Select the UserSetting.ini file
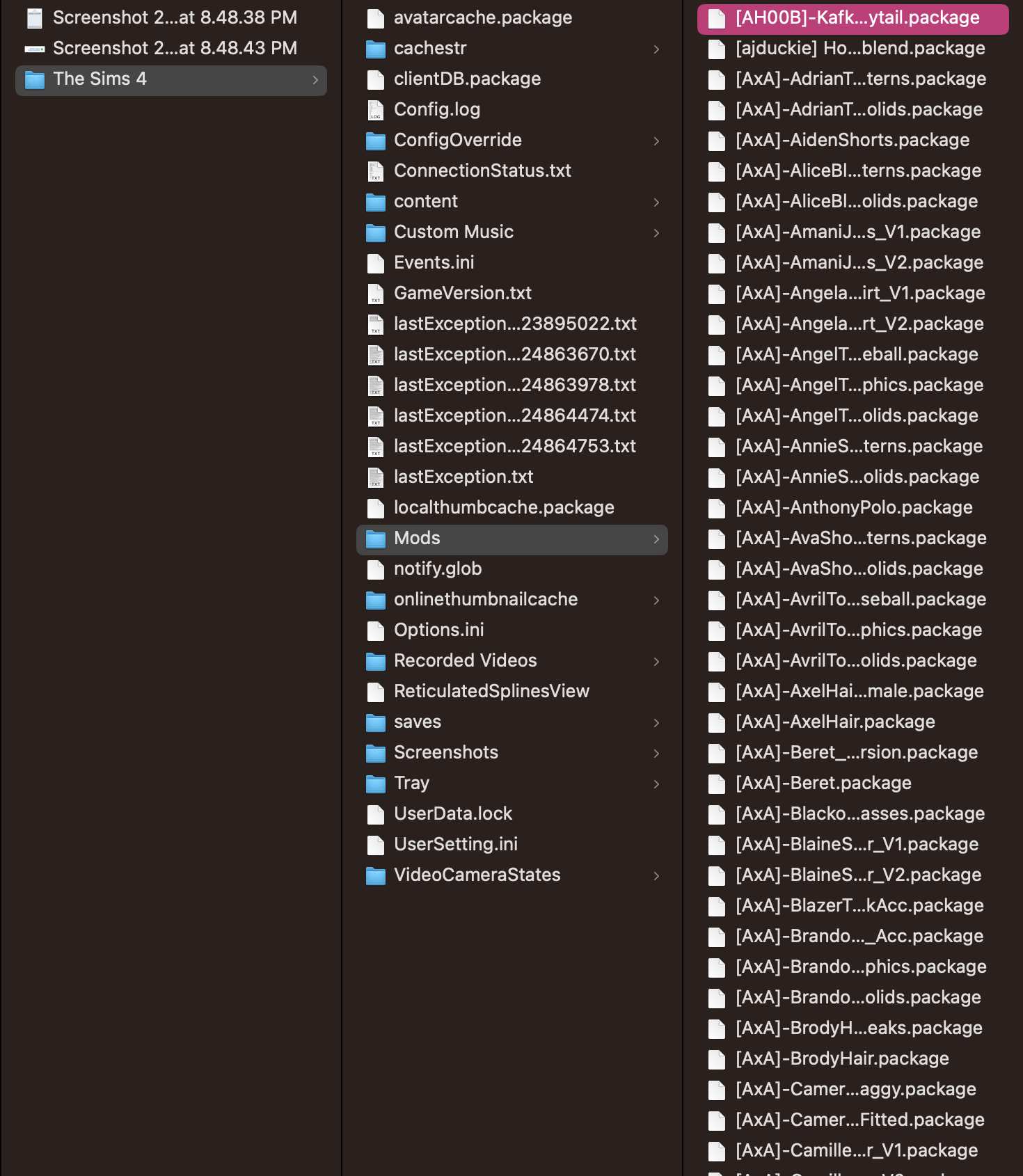The height and width of the screenshot is (1176, 1023). [x=455, y=845]
